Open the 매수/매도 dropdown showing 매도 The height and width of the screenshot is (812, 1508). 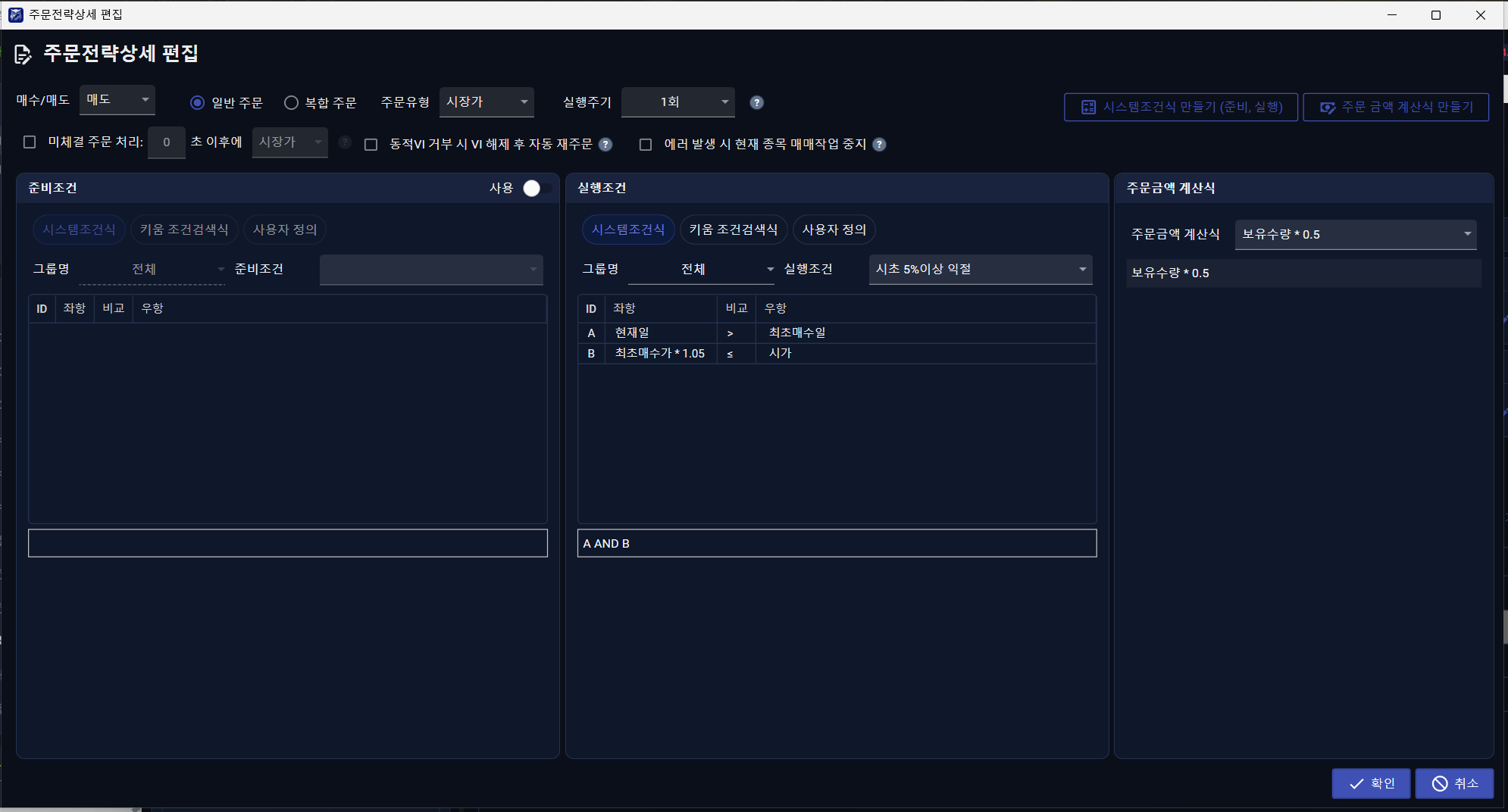tap(117, 100)
